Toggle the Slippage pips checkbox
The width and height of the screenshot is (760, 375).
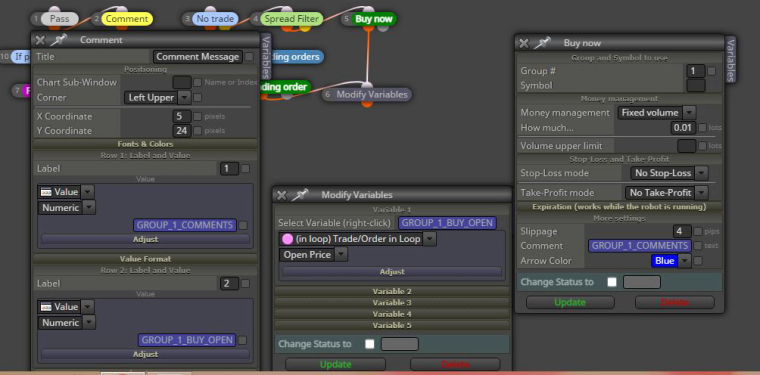tap(698, 231)
